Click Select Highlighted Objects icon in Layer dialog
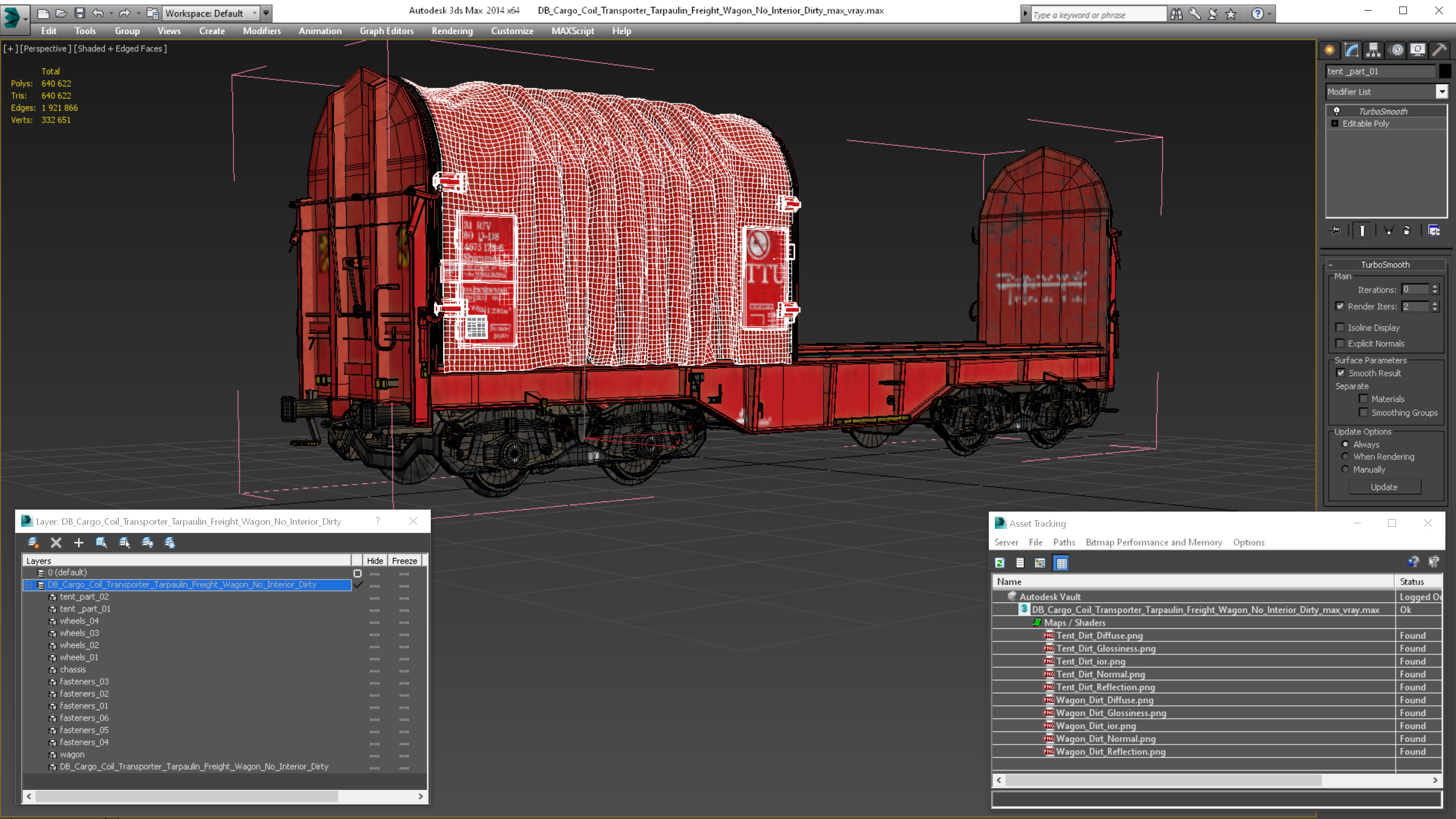The height and width of the screenshot is (819, 1456). pyautogui.click(x=101, y=542)
